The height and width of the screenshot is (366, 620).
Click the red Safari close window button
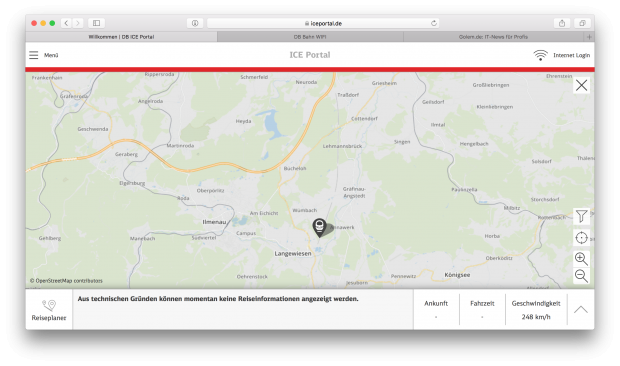coord(34,23)
